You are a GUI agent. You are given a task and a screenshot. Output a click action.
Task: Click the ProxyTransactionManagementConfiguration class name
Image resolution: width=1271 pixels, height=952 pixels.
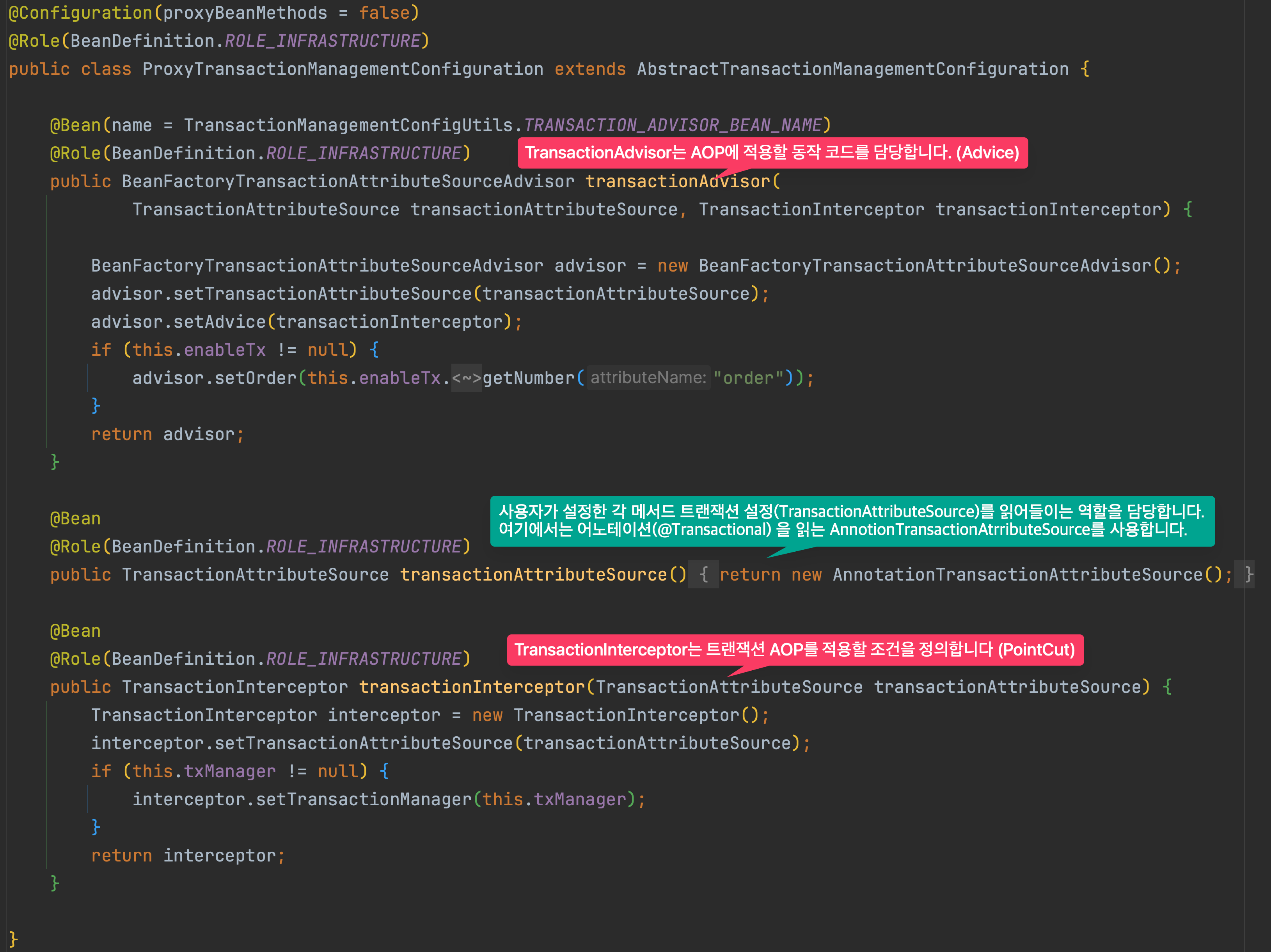tap(343, 69)
